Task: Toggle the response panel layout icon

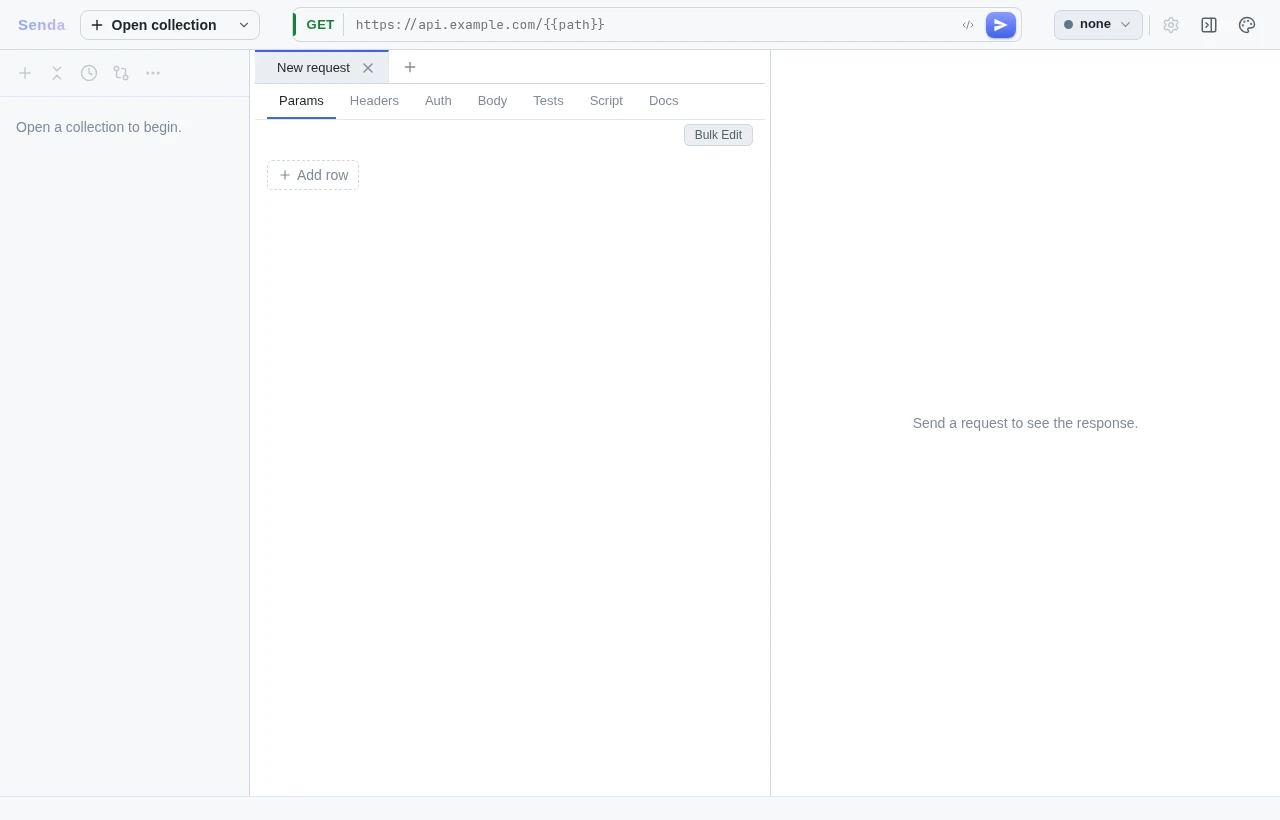Action: (1209, 25)
